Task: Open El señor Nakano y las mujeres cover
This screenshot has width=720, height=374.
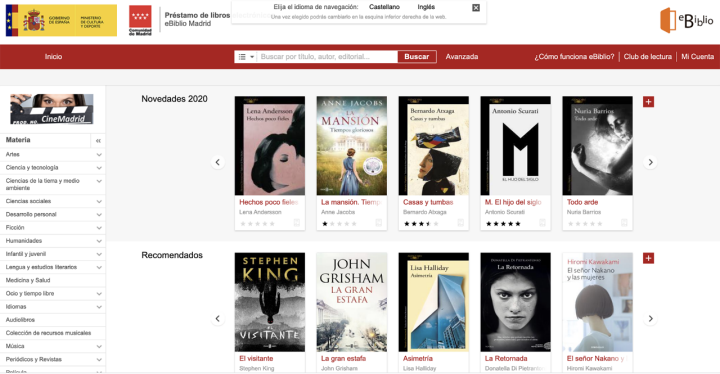Action: pos(597,302)
